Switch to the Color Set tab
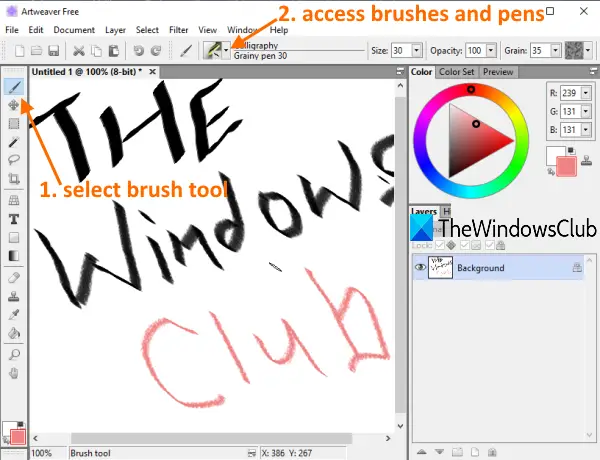600x460 pixels. 457,72
